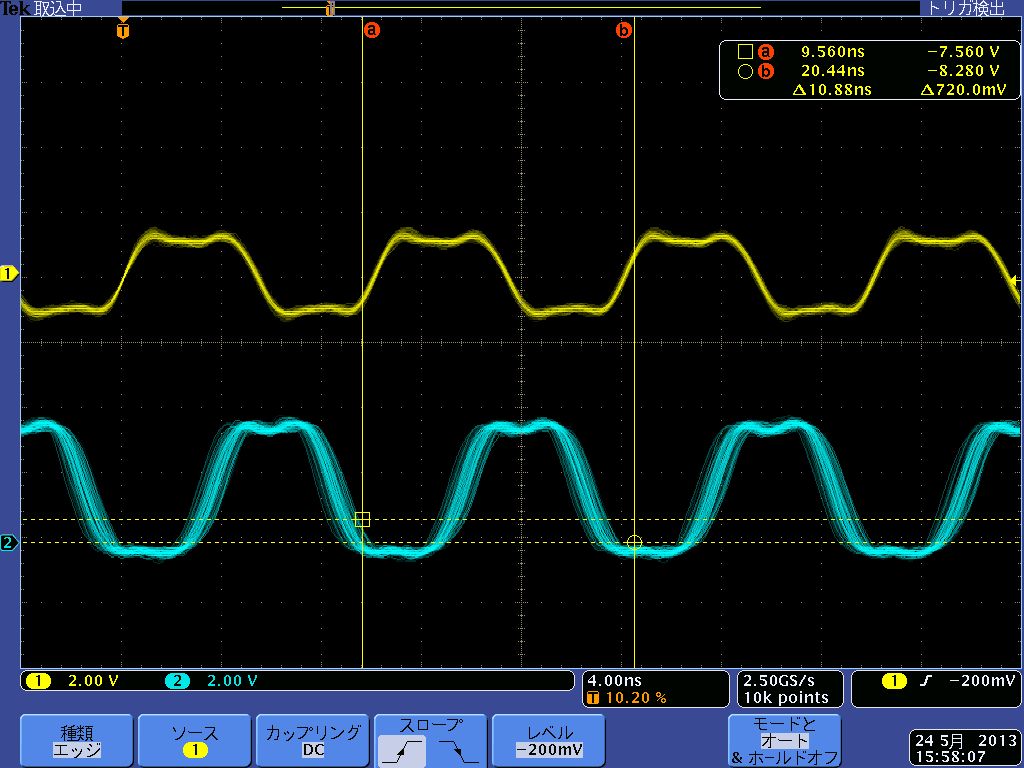Click channel 1 badge in trigger readout
Viewport: 1024px width, 768px height.
pyautogui.click(x=894, y=681)
